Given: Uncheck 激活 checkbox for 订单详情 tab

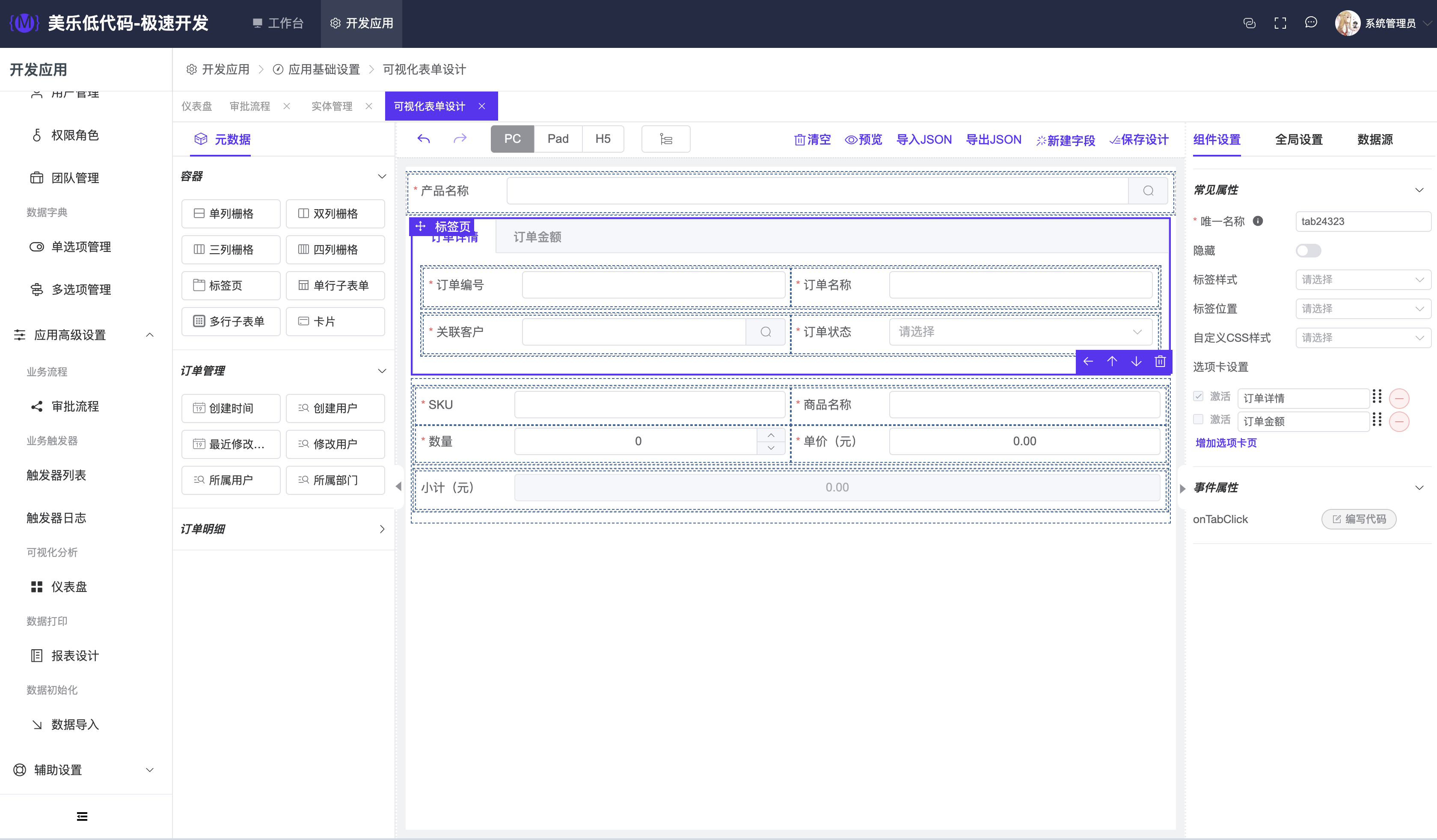Looking at the screenshot, I should [x=1198, y=396].
